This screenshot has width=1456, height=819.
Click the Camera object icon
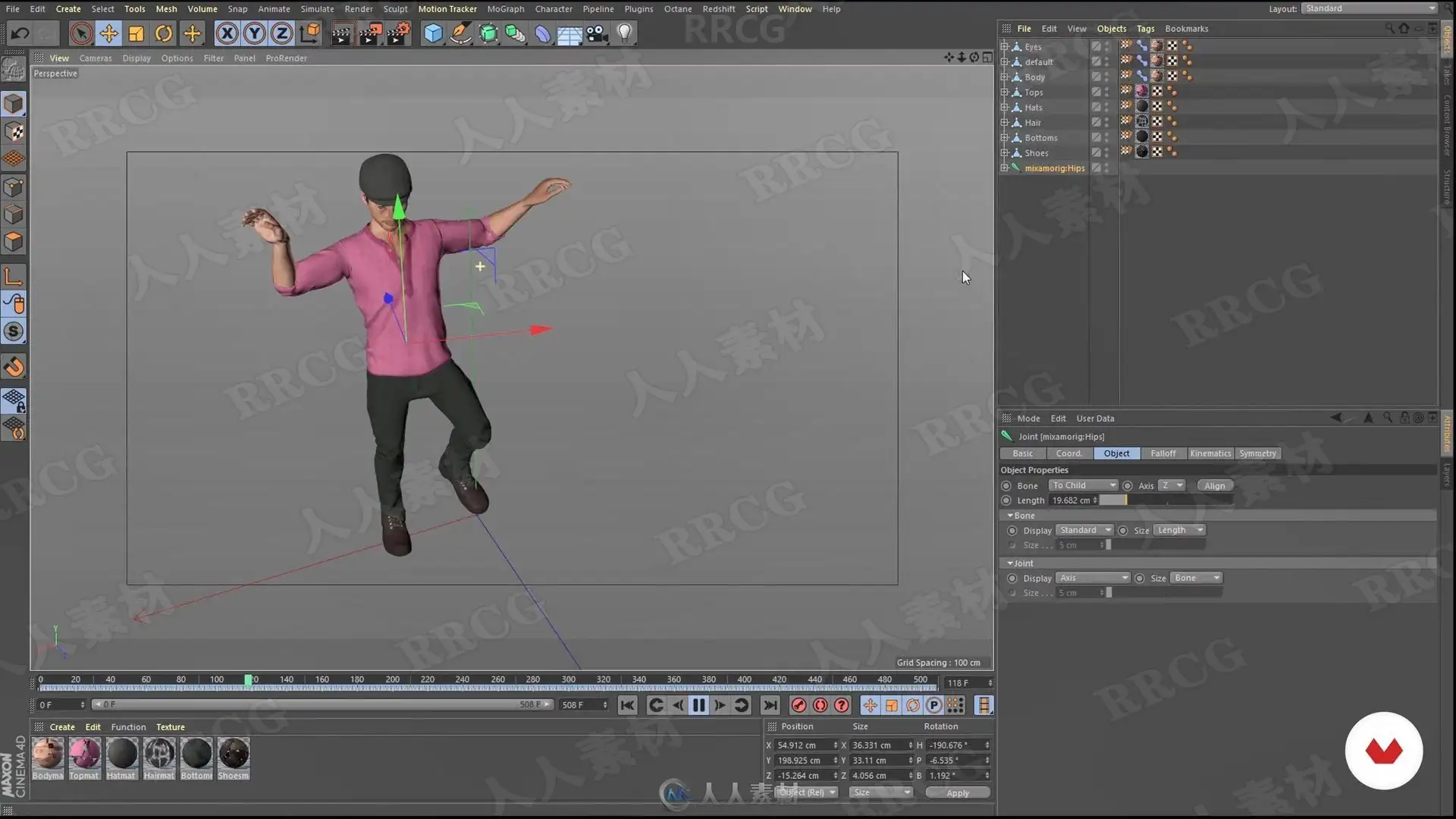[x=598, y=33]
